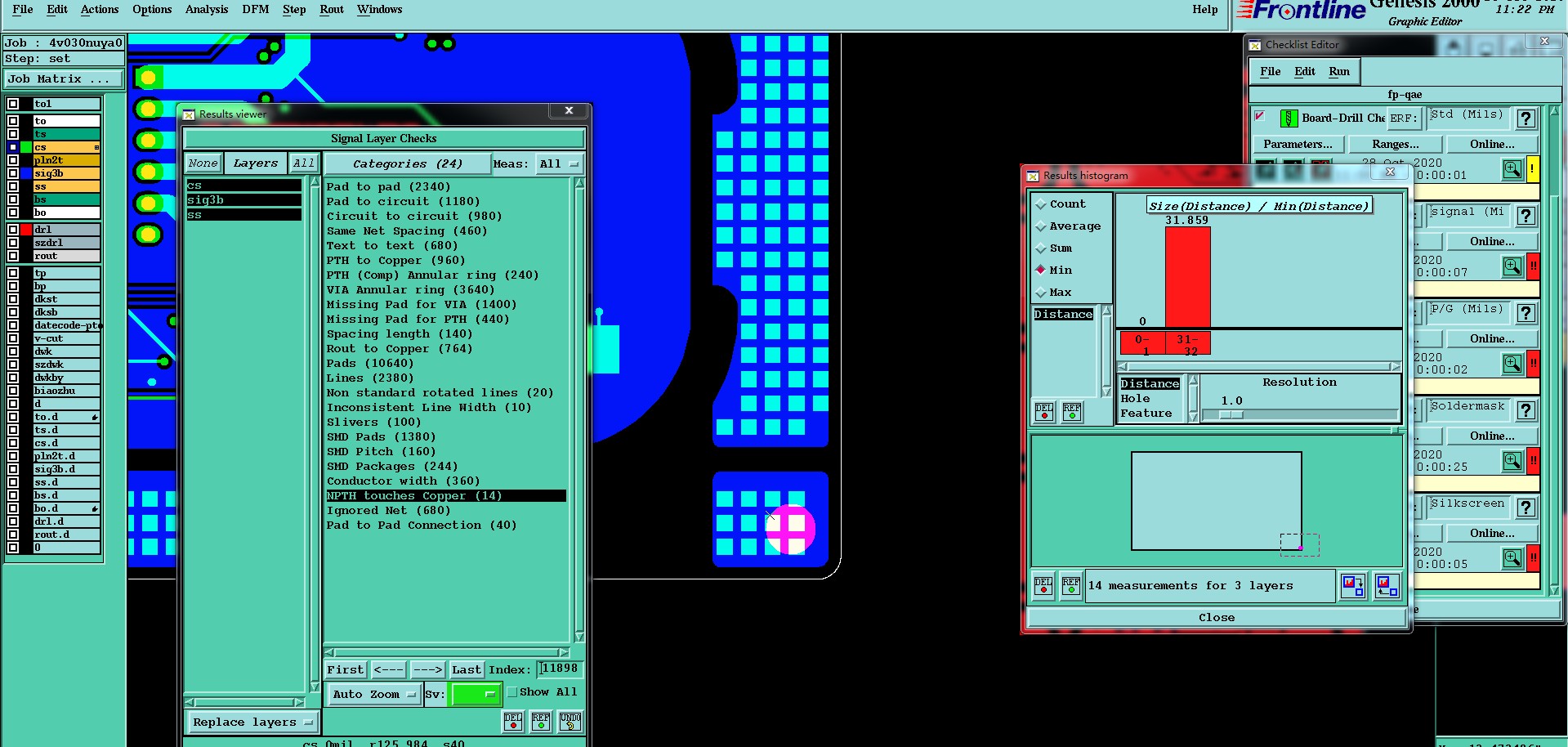
Task: Click the 0-1 red range bucket
Action: (1142, 344)
